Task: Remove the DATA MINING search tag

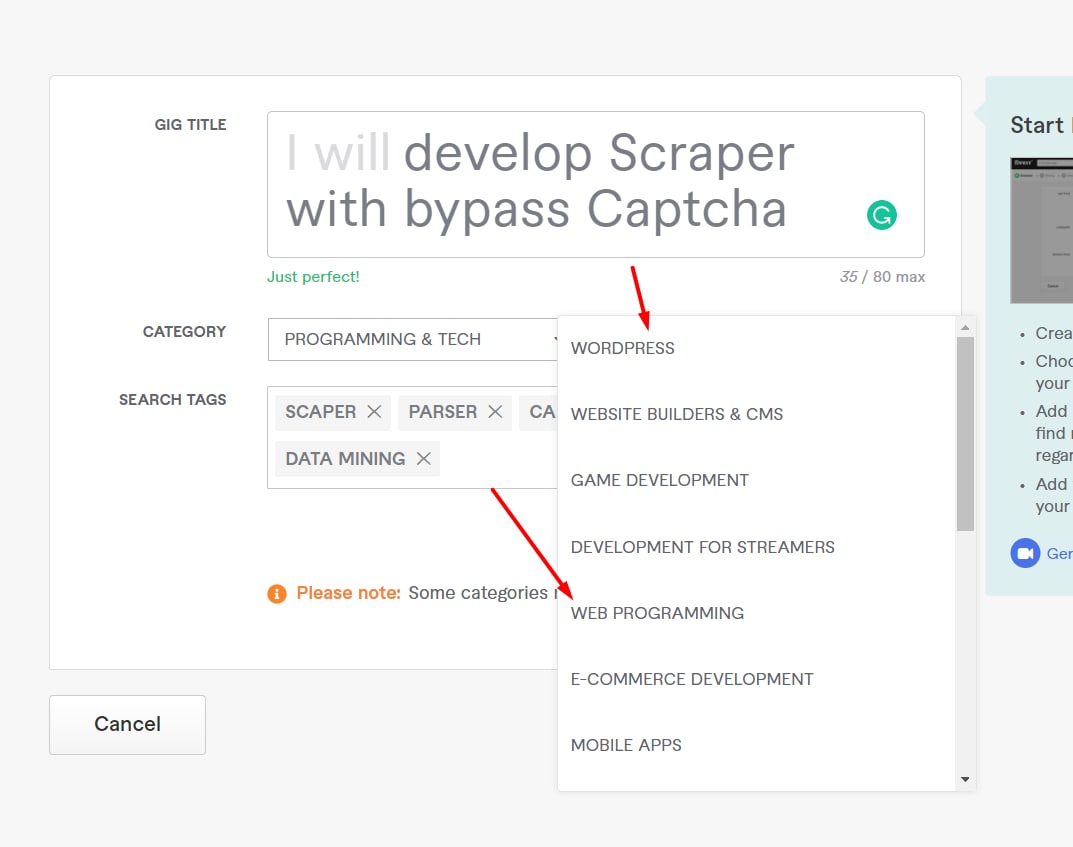Action: tap(424, 458)
